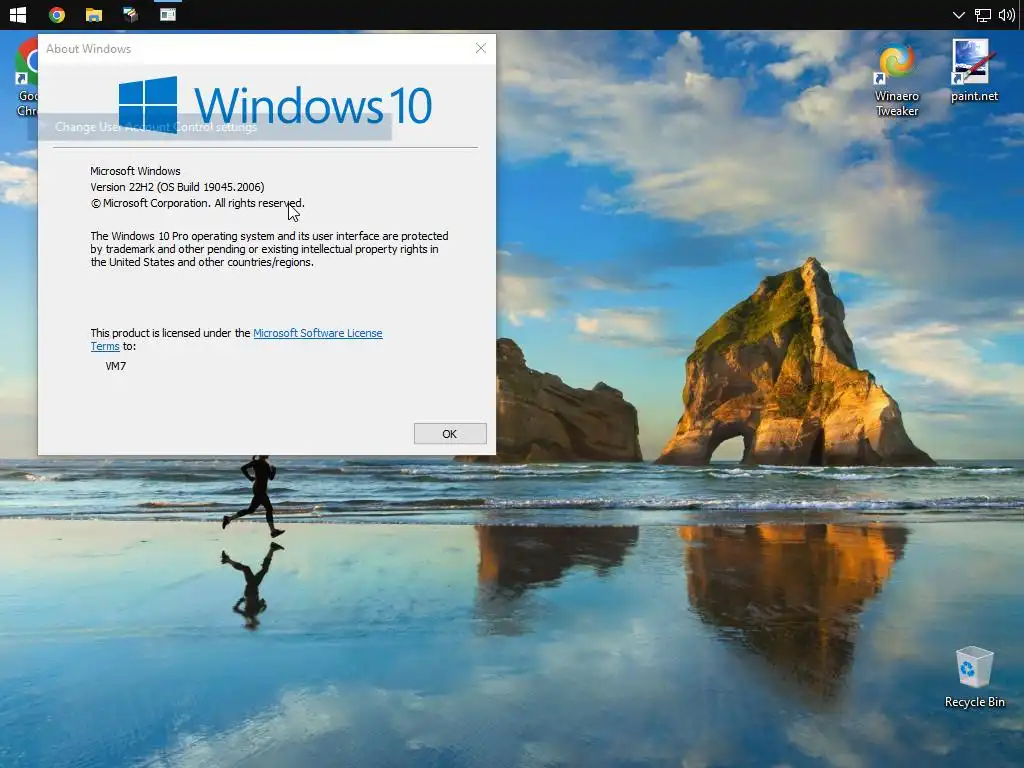The height and width of the screenshot is (768, 1024).
Task: Open the Windows Start menu
Action: tap(18, 14)
